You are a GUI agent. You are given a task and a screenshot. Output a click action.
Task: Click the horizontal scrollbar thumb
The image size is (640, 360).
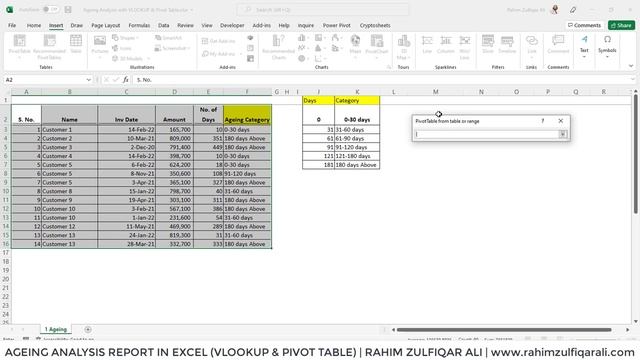[504, 329]
